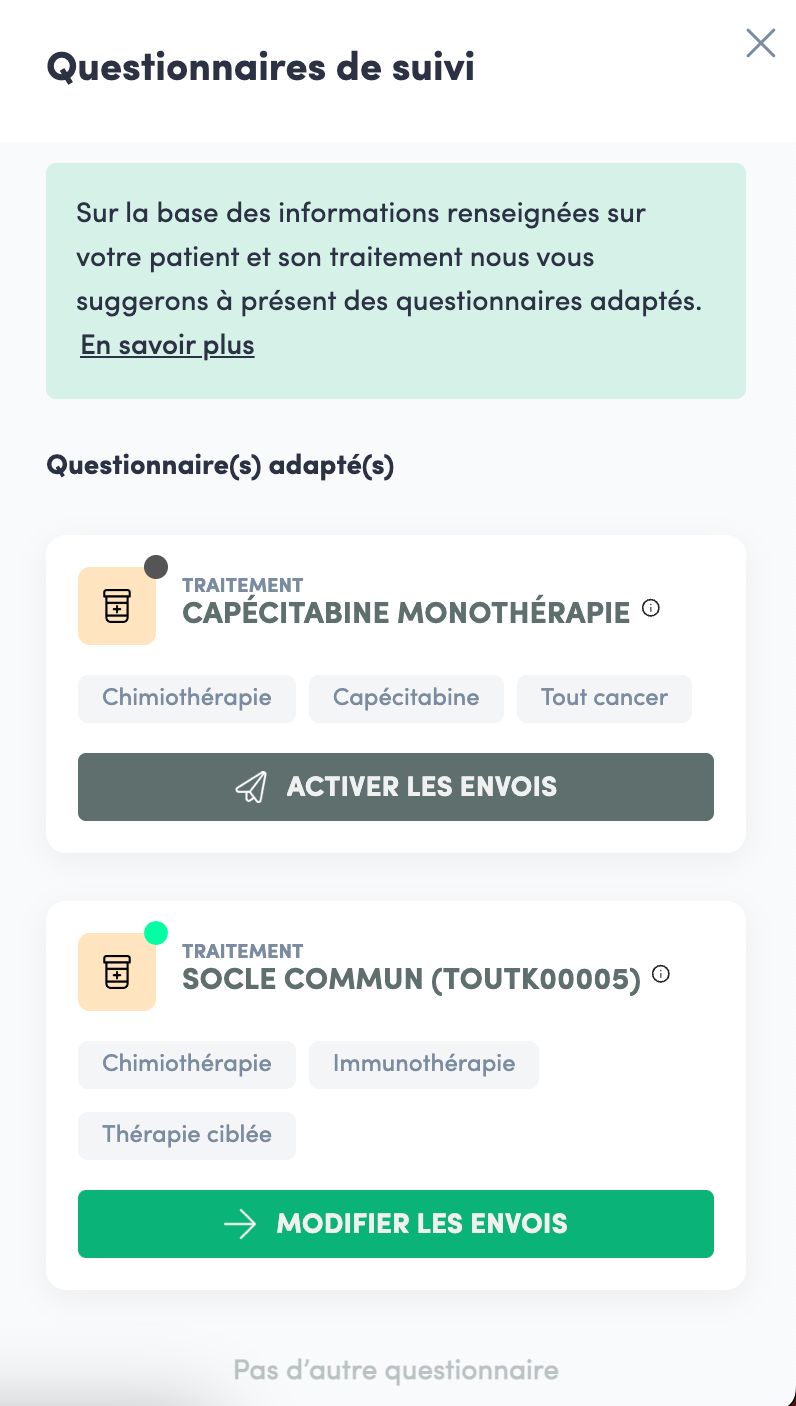Click paper plane icon on Activer button
Screen dimensions: 796x1406
[251, 787]
